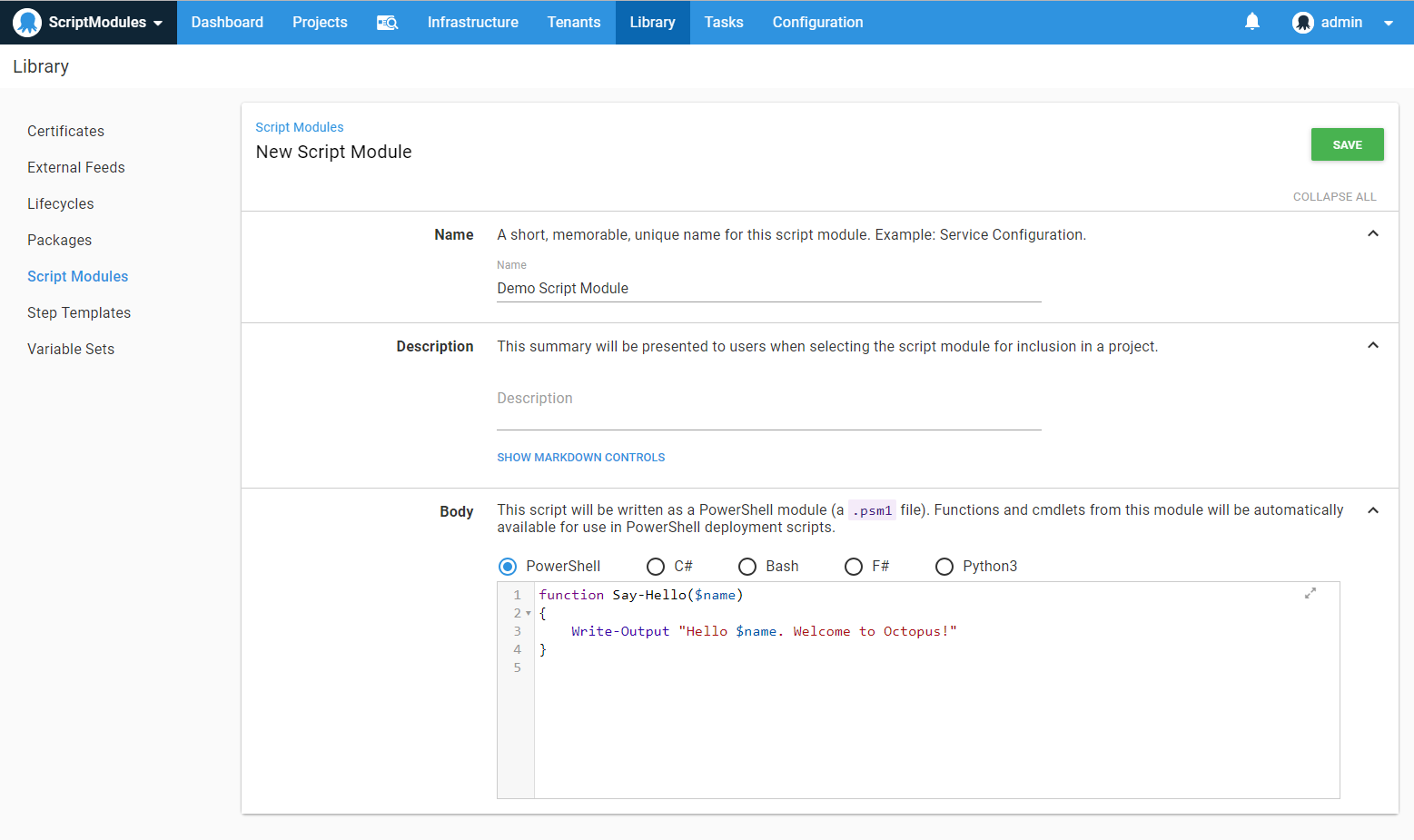1414x840 pixels.
Task: Click the admin user avatar icon
Action: (1302, 23)
